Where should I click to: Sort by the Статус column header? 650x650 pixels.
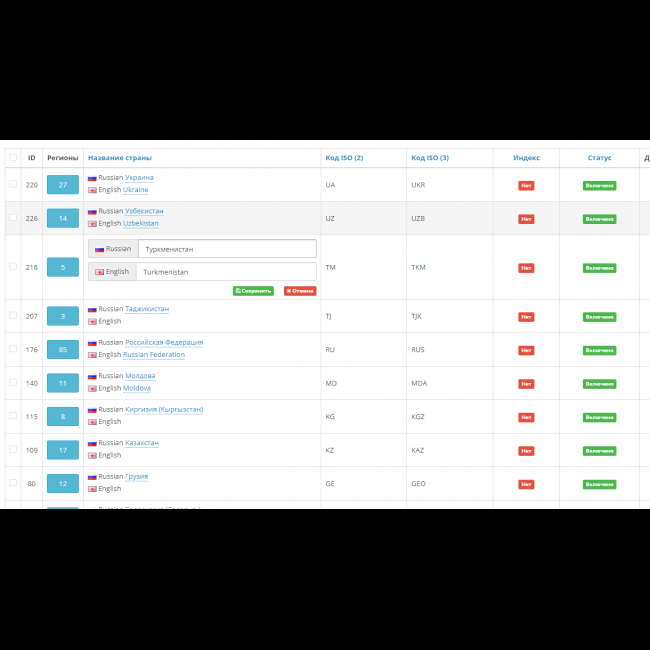click(599, 158)
